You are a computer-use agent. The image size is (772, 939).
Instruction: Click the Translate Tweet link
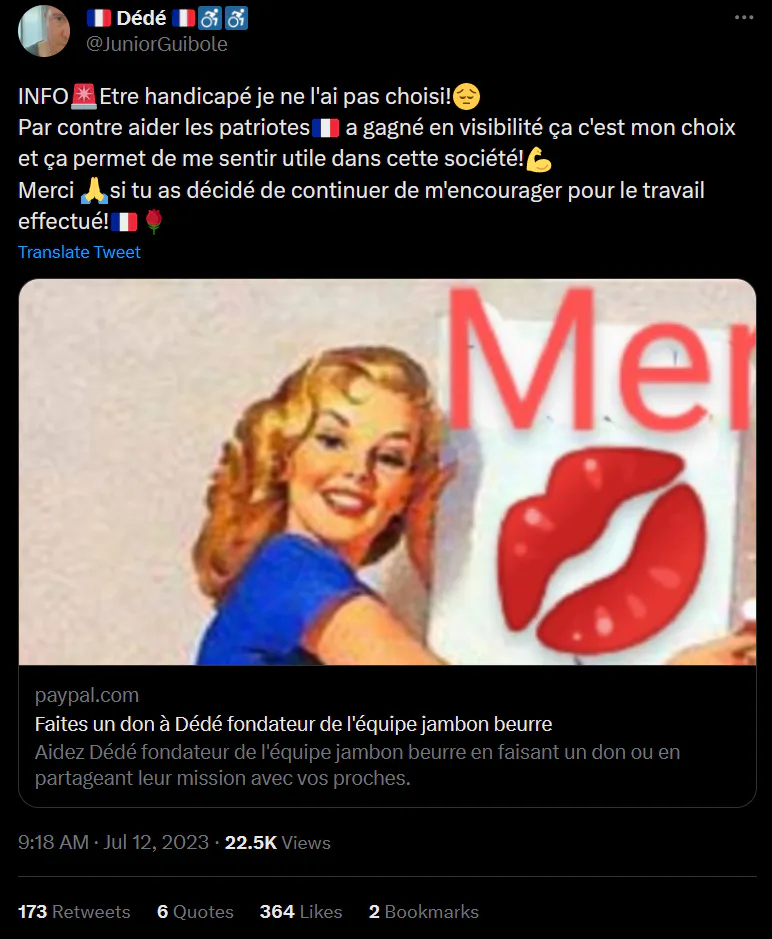coord(79,252)
